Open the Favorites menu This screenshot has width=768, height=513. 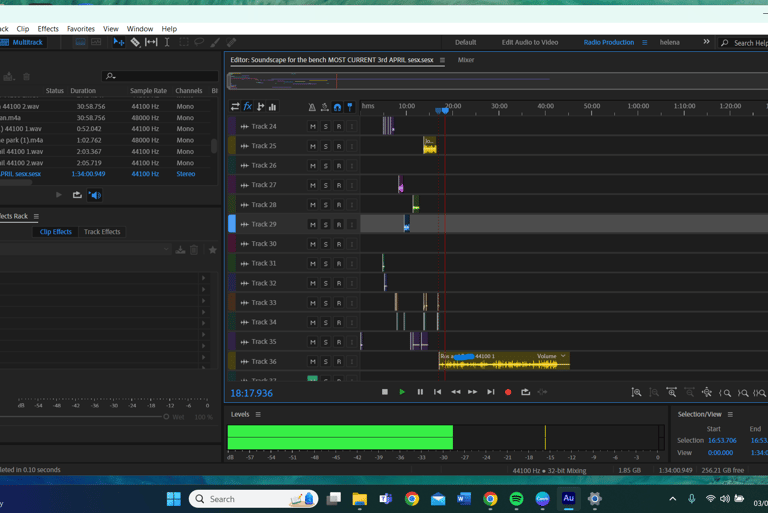pyautogui.click(x=80, y=29)
